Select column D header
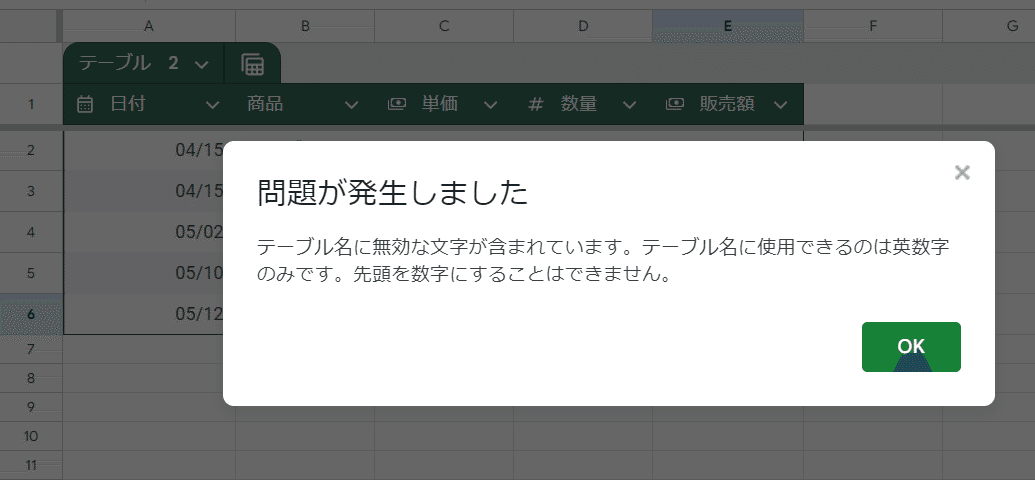Image resolution: width=1035 pixels, height=480 pixels. 583,26
